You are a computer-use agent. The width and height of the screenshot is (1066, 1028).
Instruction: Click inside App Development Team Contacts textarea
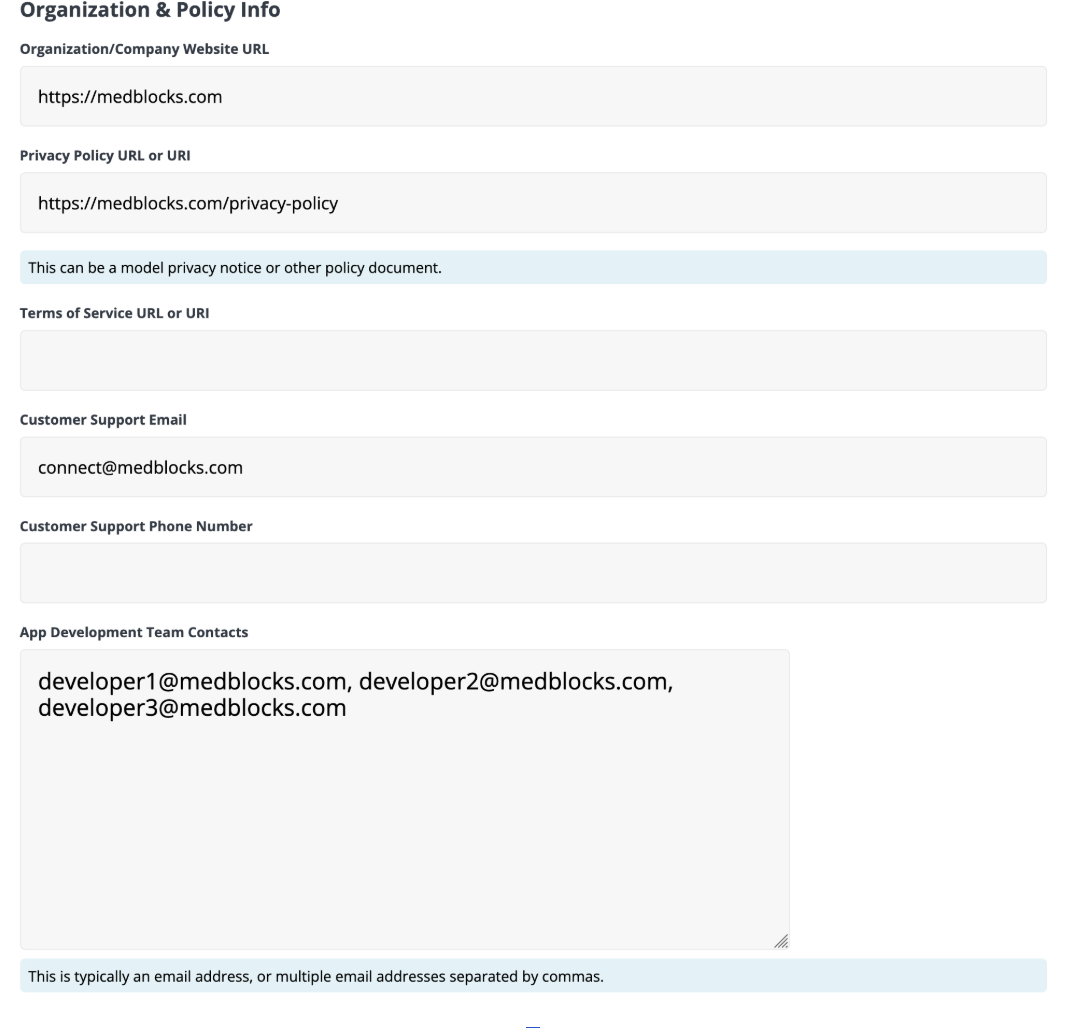pos(405,800)
